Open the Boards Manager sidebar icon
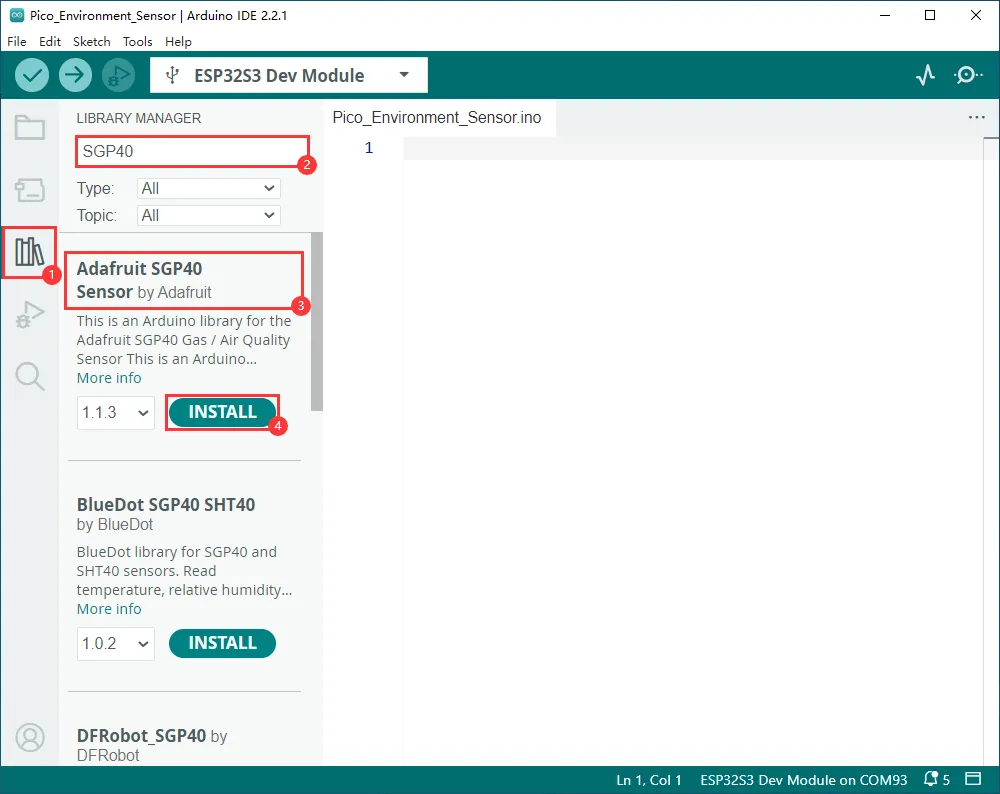This screenshot has height=794, width=1000. click(x=30, y=190)
